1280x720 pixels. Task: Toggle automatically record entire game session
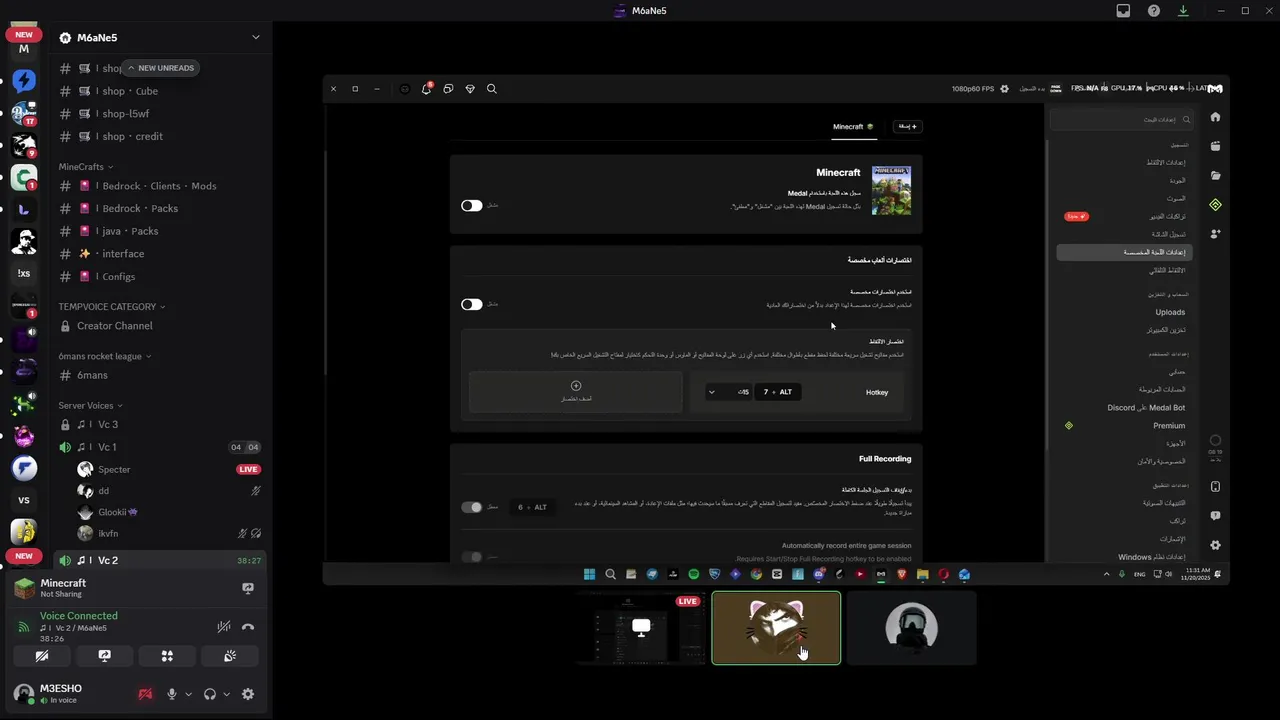[x=471, y=557]
